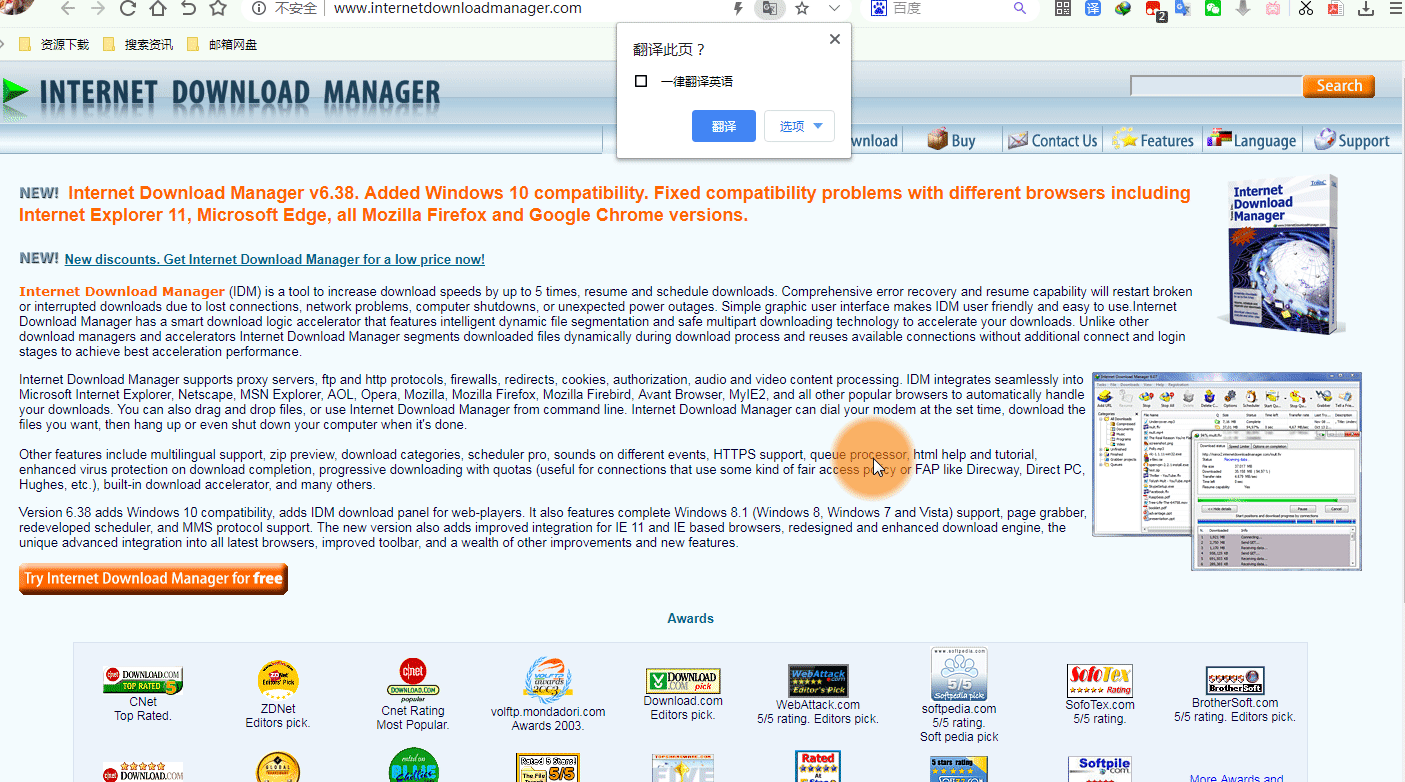This screenshot has width=1405, height=782.
Task: Click the orange v6.38 news headline
Action: pos(605,204)
